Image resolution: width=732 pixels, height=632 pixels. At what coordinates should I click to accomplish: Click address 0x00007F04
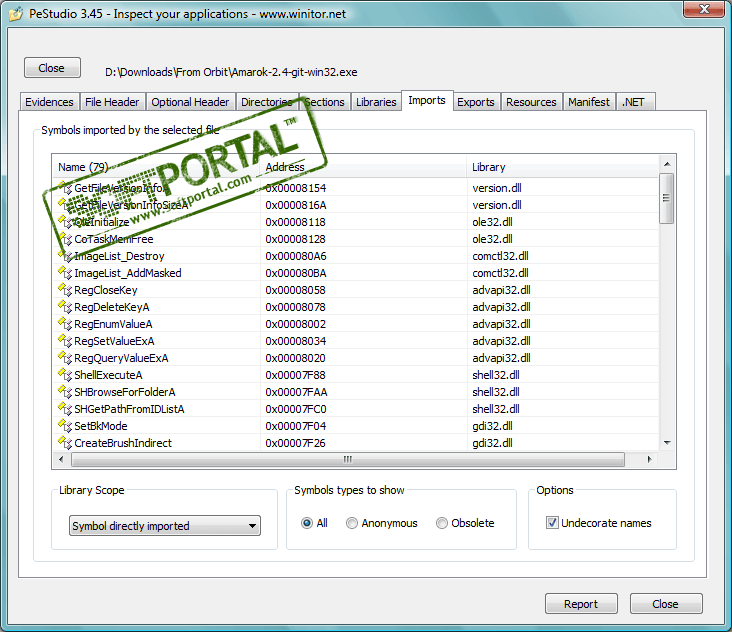[296, 426]
